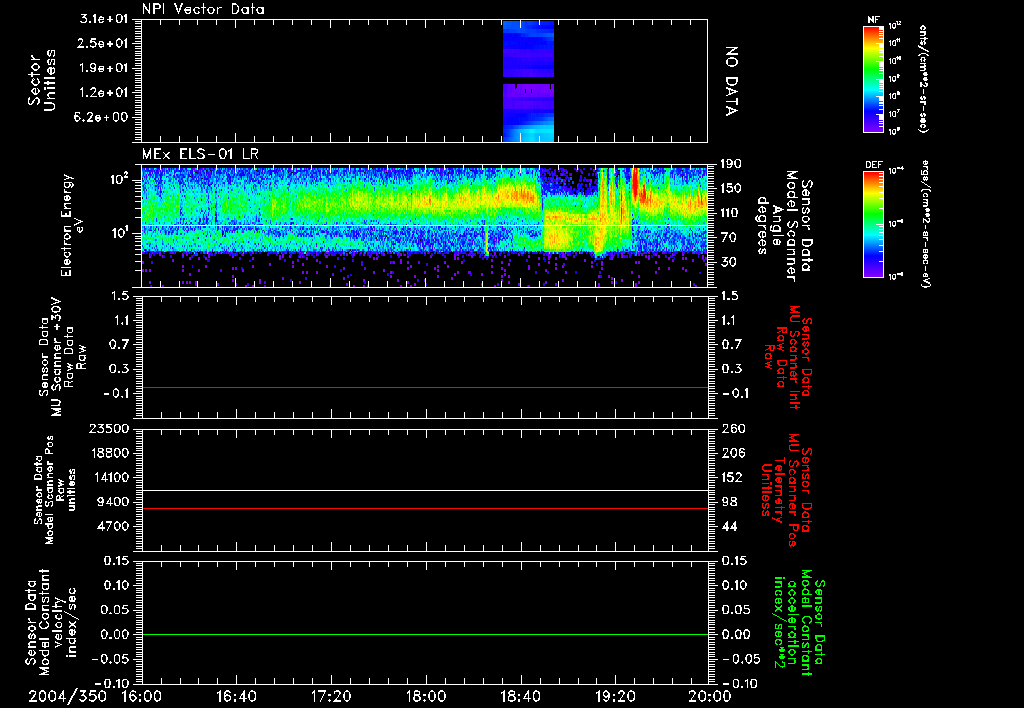Click the "1.9e+01" sector tick value
Viewport: 1024px width, 708px height.
pyautogui.click(x=104, y=68)
